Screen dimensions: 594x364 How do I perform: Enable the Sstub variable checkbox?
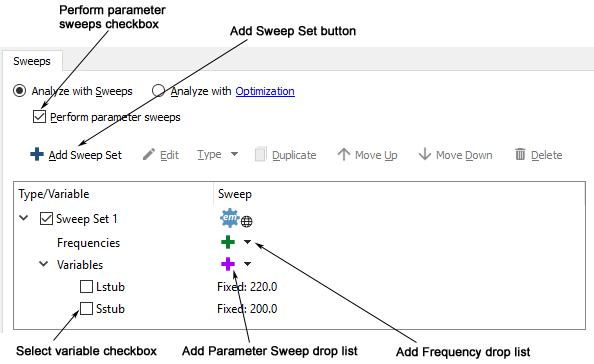[86, 308]
